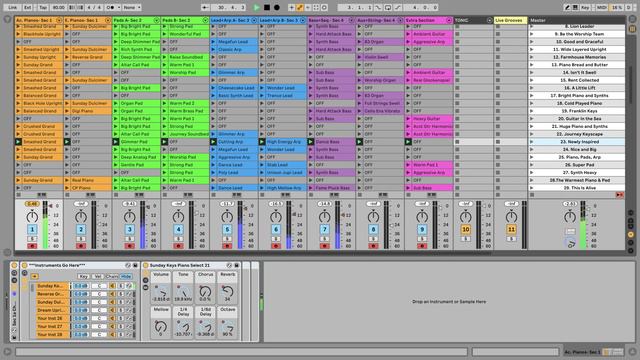Screen dimensions: 640x360
Task: Toggle the Sunday Keys Piano Select device power
Action: 145,265
